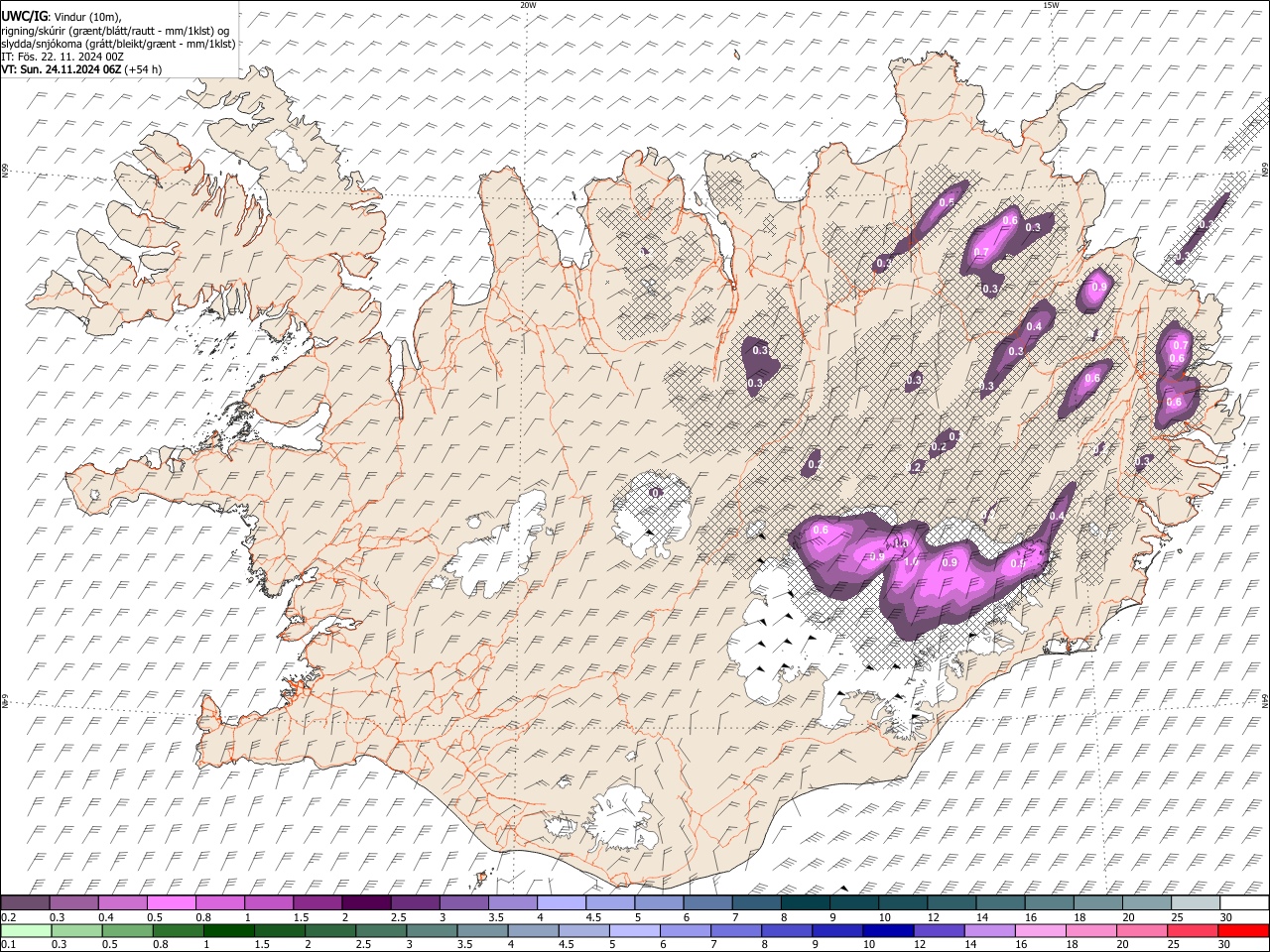Viewport: 1270px width, 952px height.
Task: Pick the slate-blue snow swatch starting at 6
Action: [707, 902]
